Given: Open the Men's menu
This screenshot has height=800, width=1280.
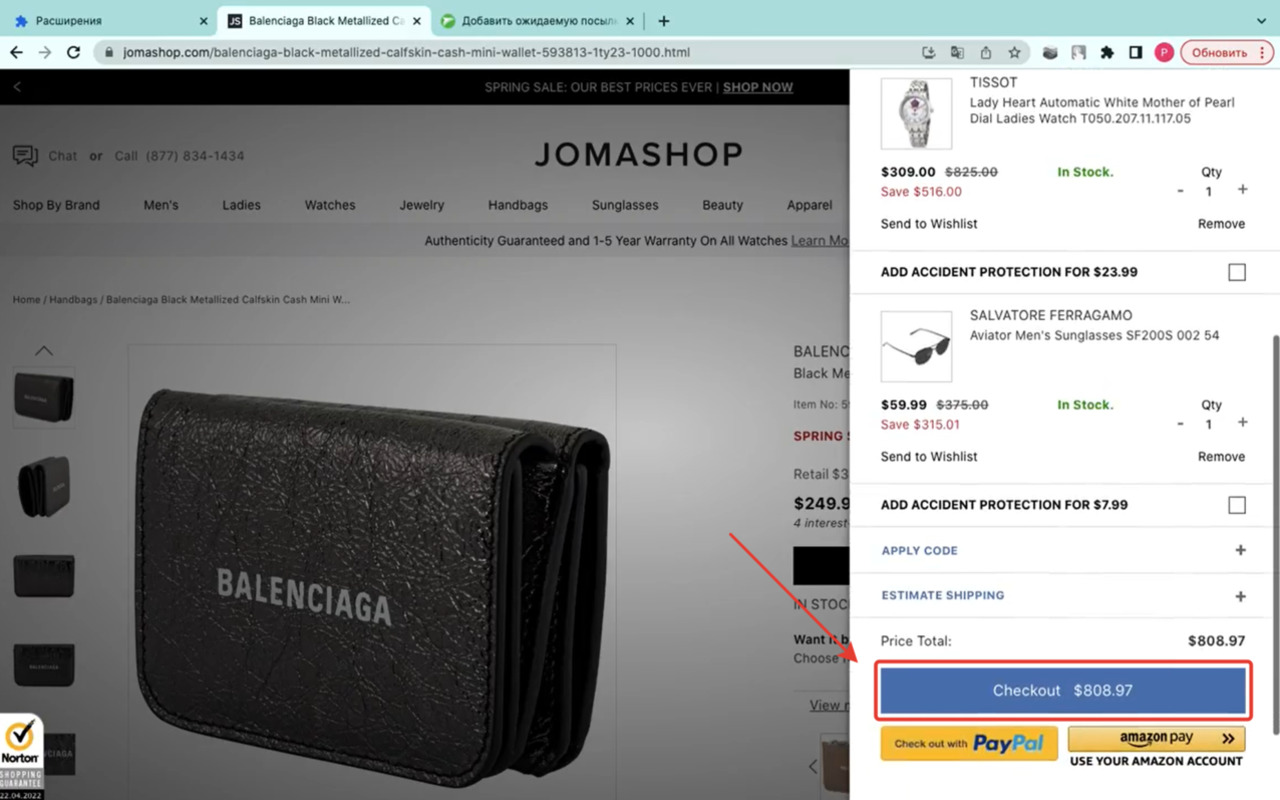Looking at the screenshot, I should click(161, 205).
